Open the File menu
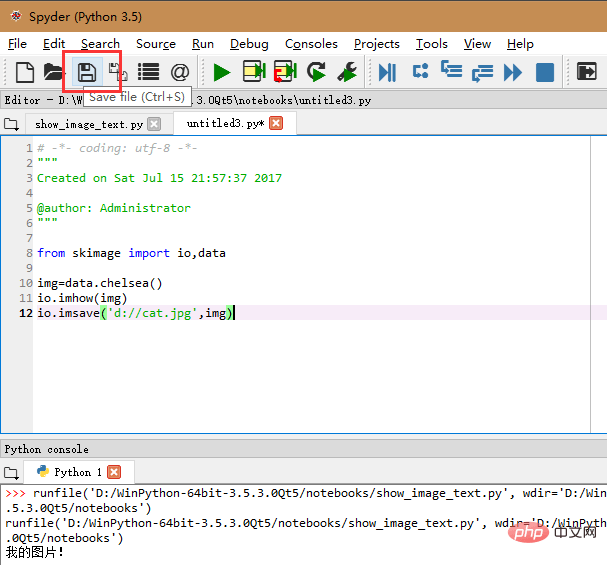This screenshot has height=565, width=607. pos(17,44)
